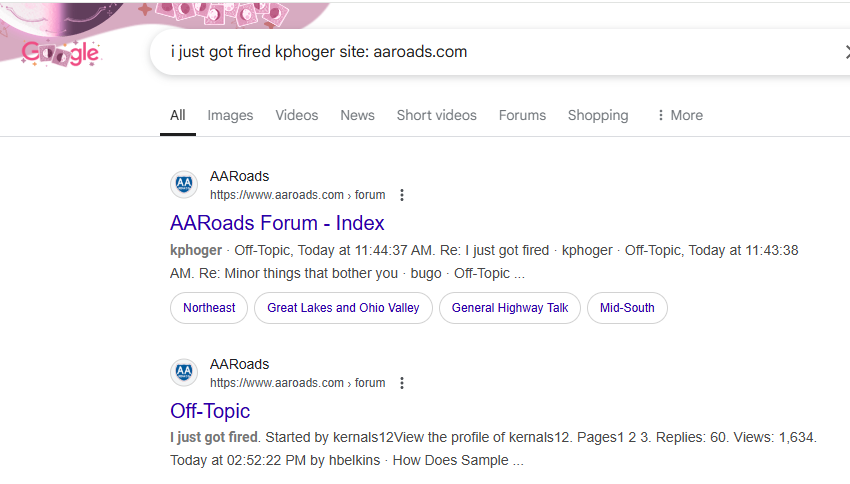Click the Off-Topic result's aaroads.com URL
This screenshot has height=484, width=850.
point(298,383)
